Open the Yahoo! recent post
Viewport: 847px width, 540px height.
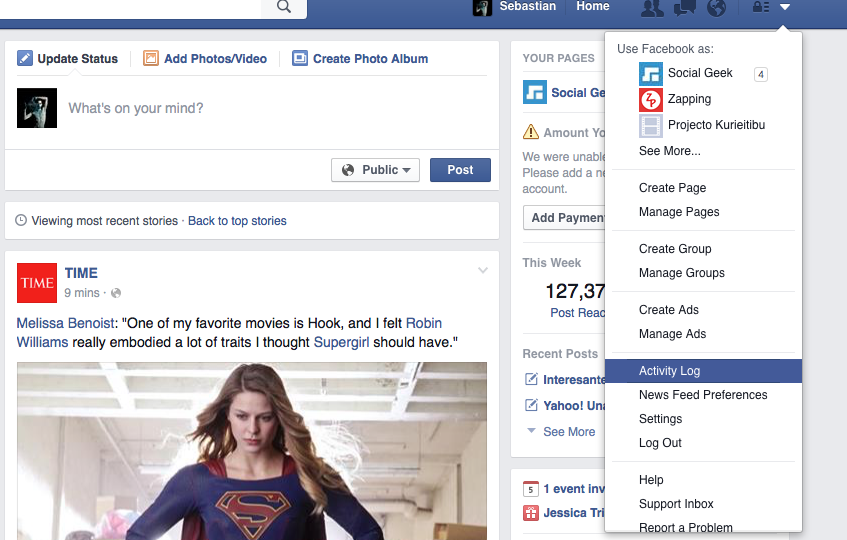(574, 406)
